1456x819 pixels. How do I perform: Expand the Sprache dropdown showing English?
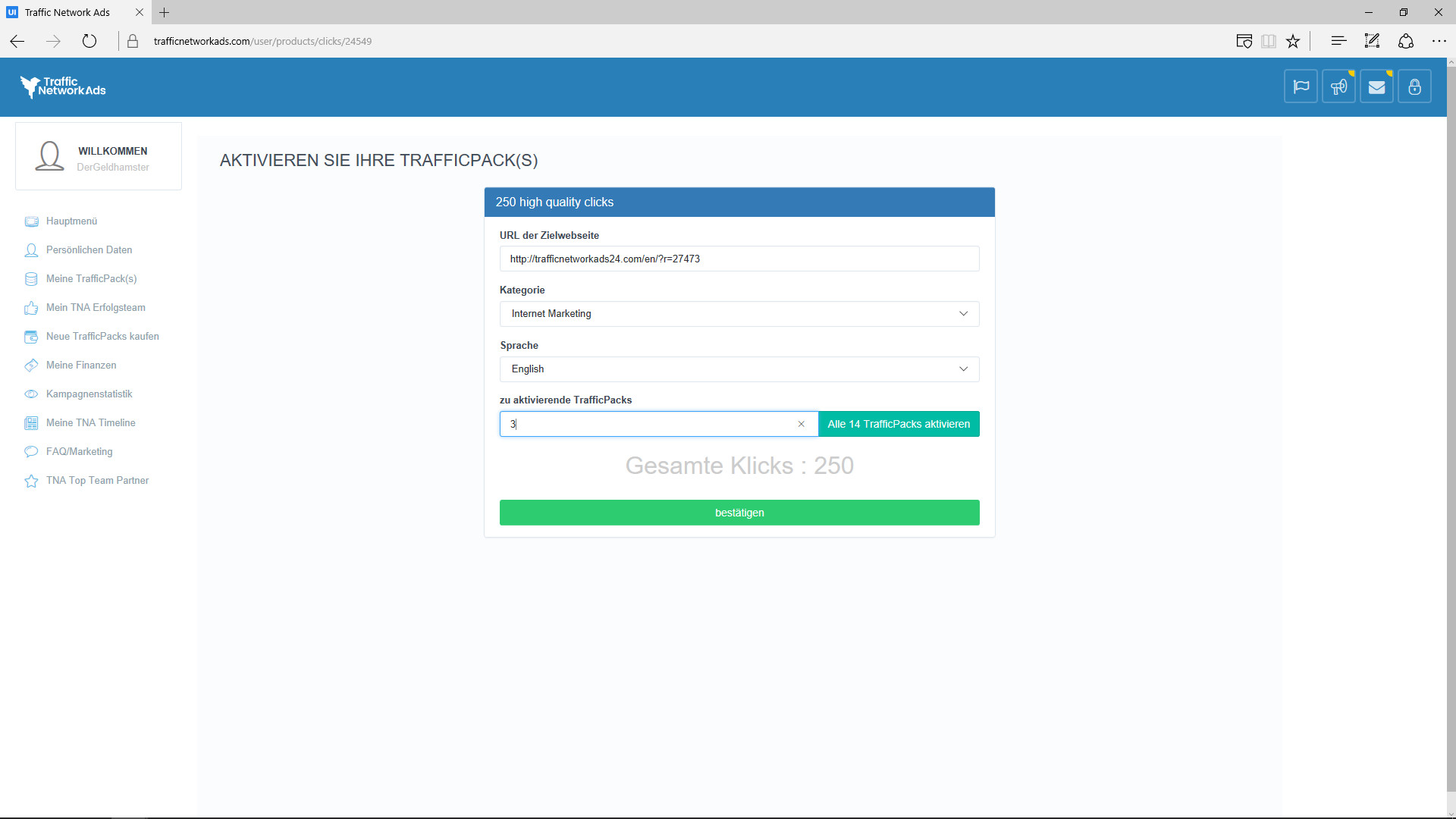[x=739, y=369]
